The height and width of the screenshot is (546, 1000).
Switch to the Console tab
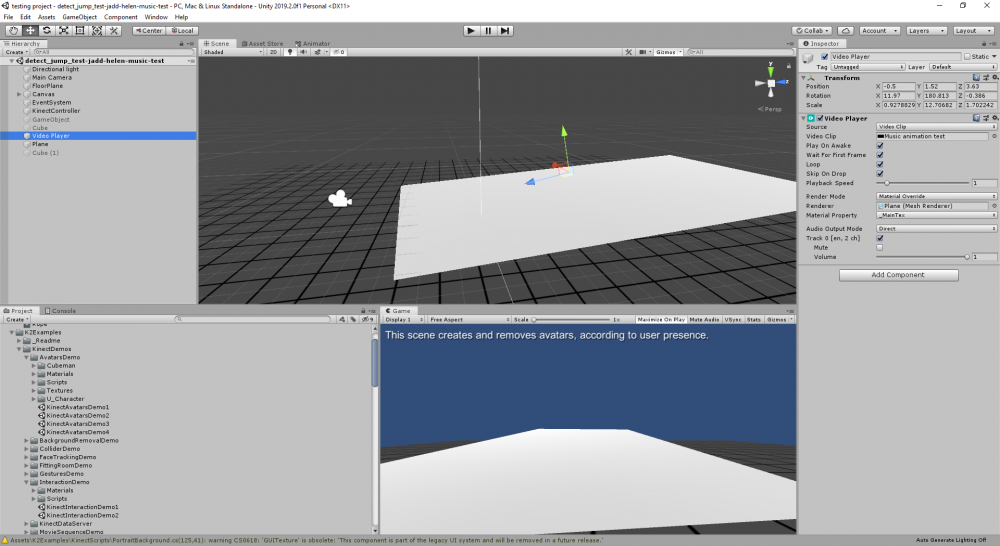(62, 311)
